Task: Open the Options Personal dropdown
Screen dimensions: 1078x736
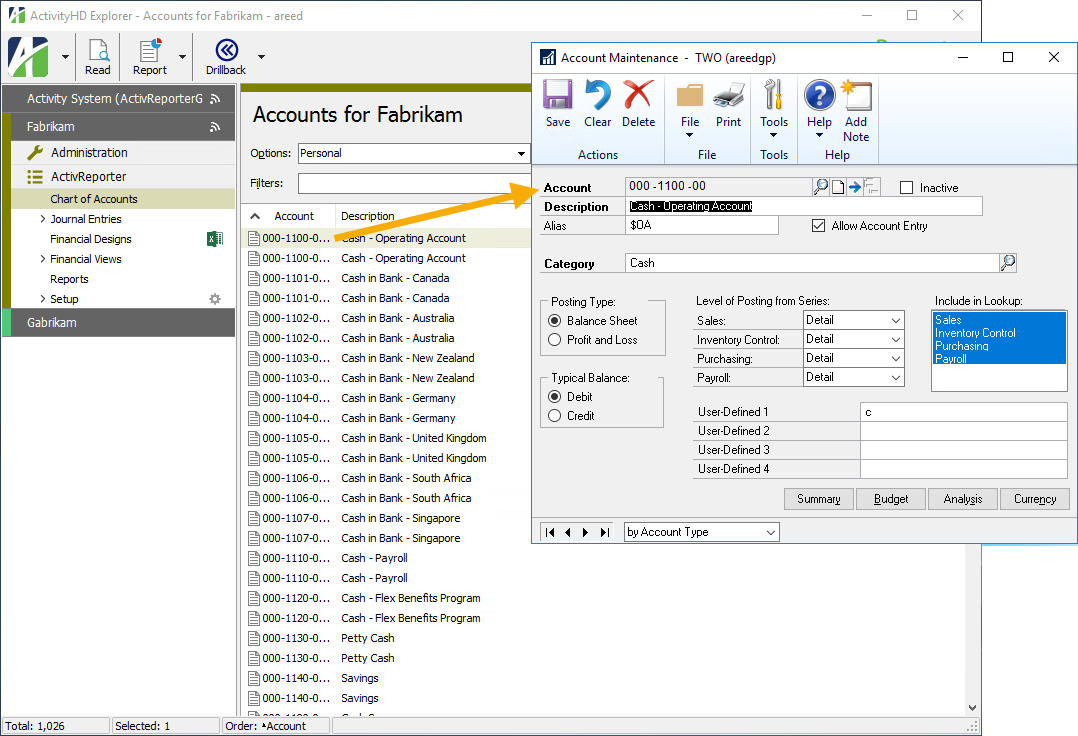Action: [x=521, y=153]
